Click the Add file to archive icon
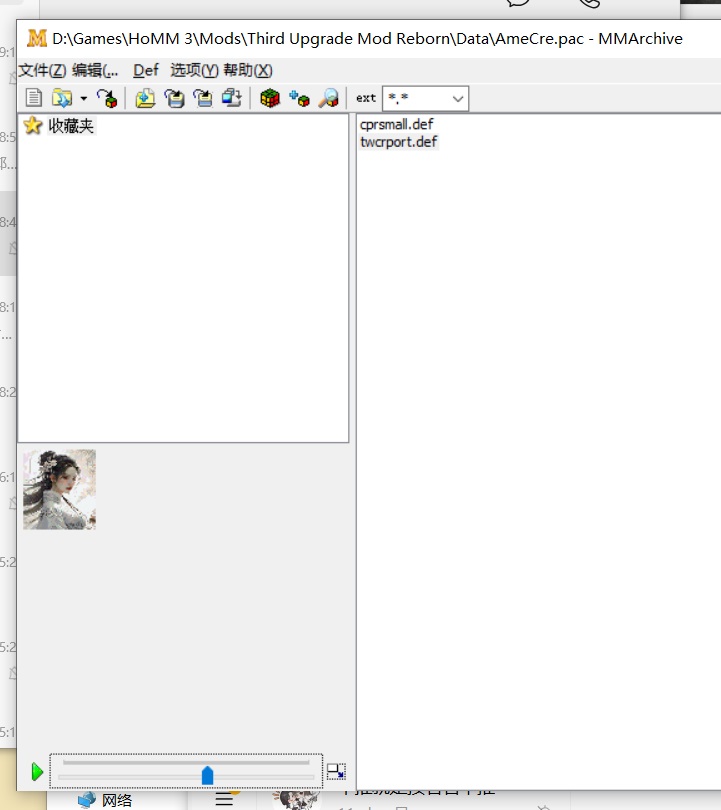This screenshot has width=721, height=810. coord(145,98)
